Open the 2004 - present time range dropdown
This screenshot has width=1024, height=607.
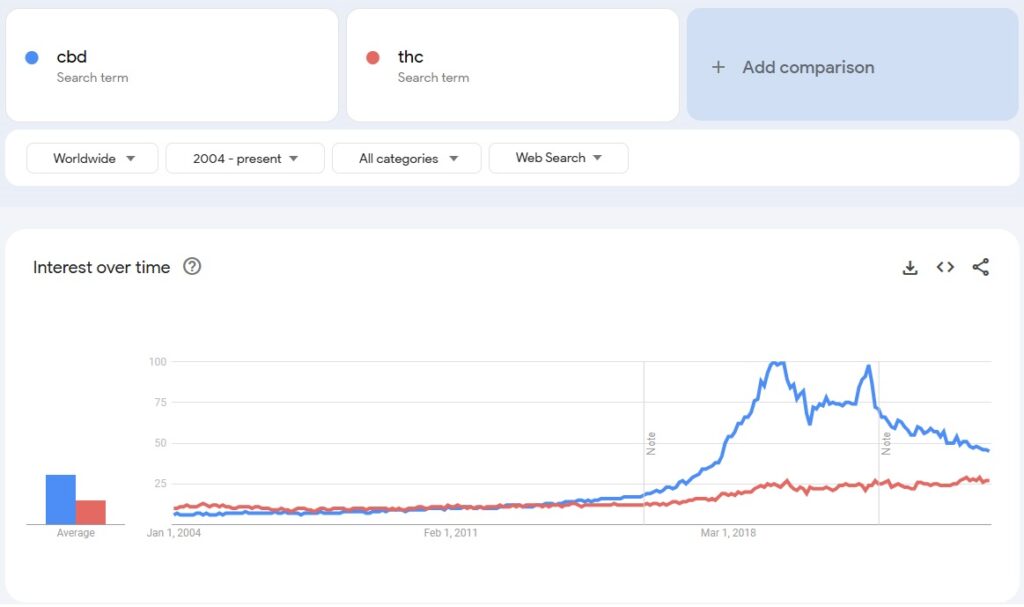pos(245,158)
